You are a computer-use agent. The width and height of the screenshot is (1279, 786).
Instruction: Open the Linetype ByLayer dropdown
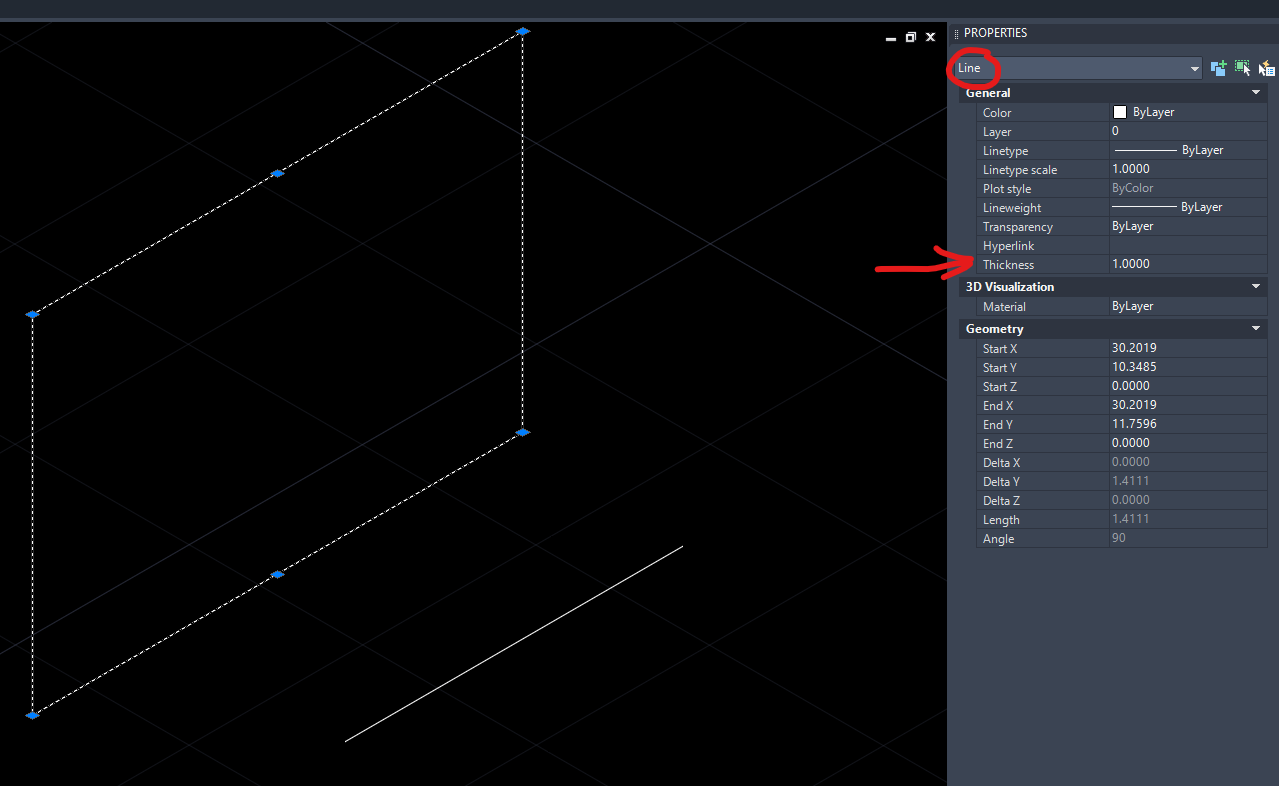point(1188,150)
